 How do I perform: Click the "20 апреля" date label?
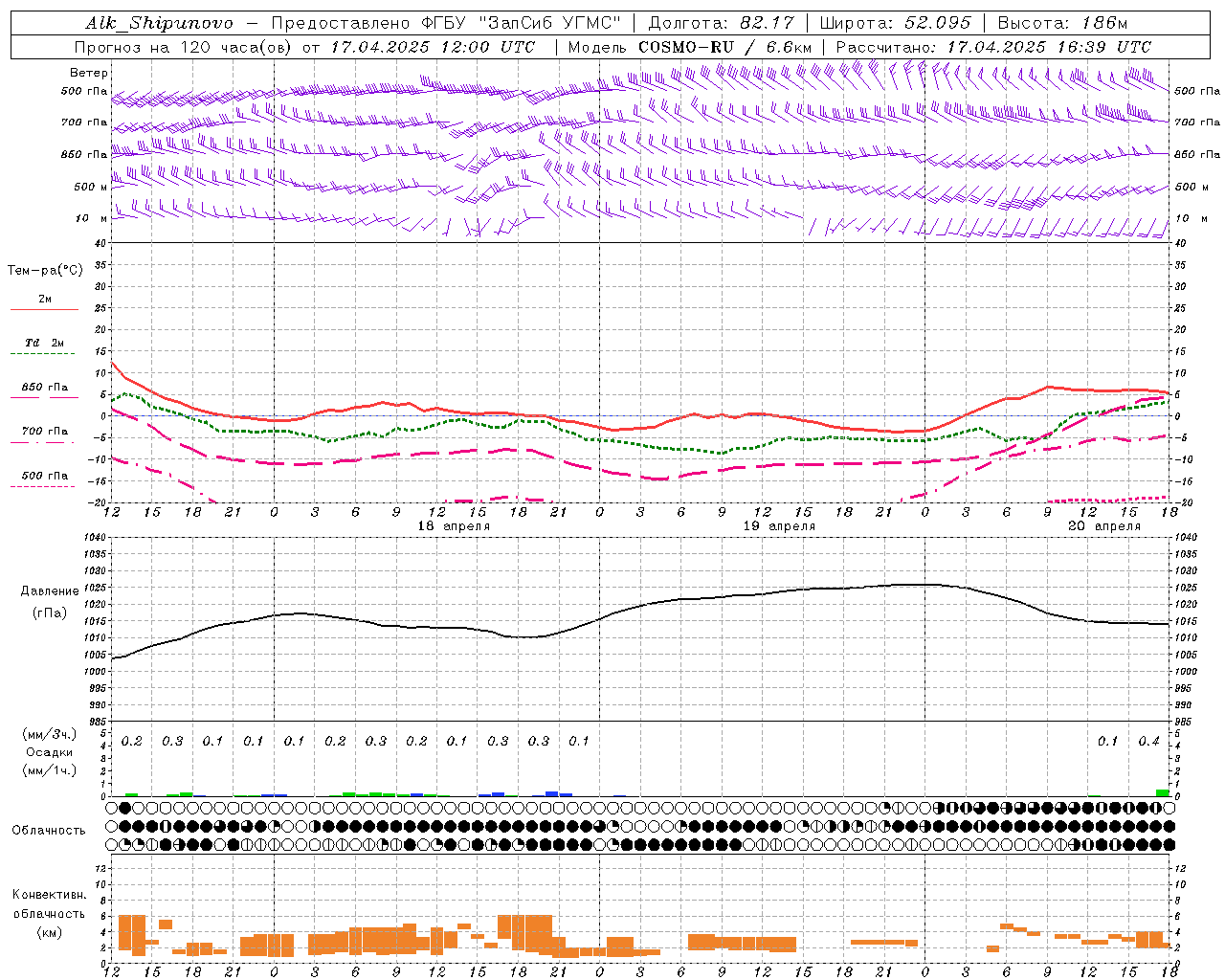point(1104,526)
